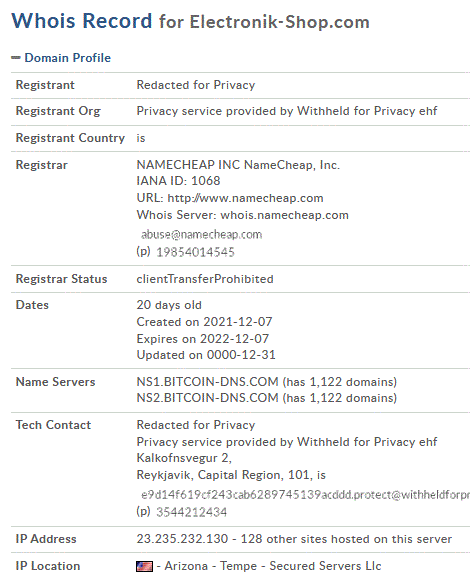
Task: Open the NS1.BITCOIN-DNS.COM name server link
Action: point(207,381)
